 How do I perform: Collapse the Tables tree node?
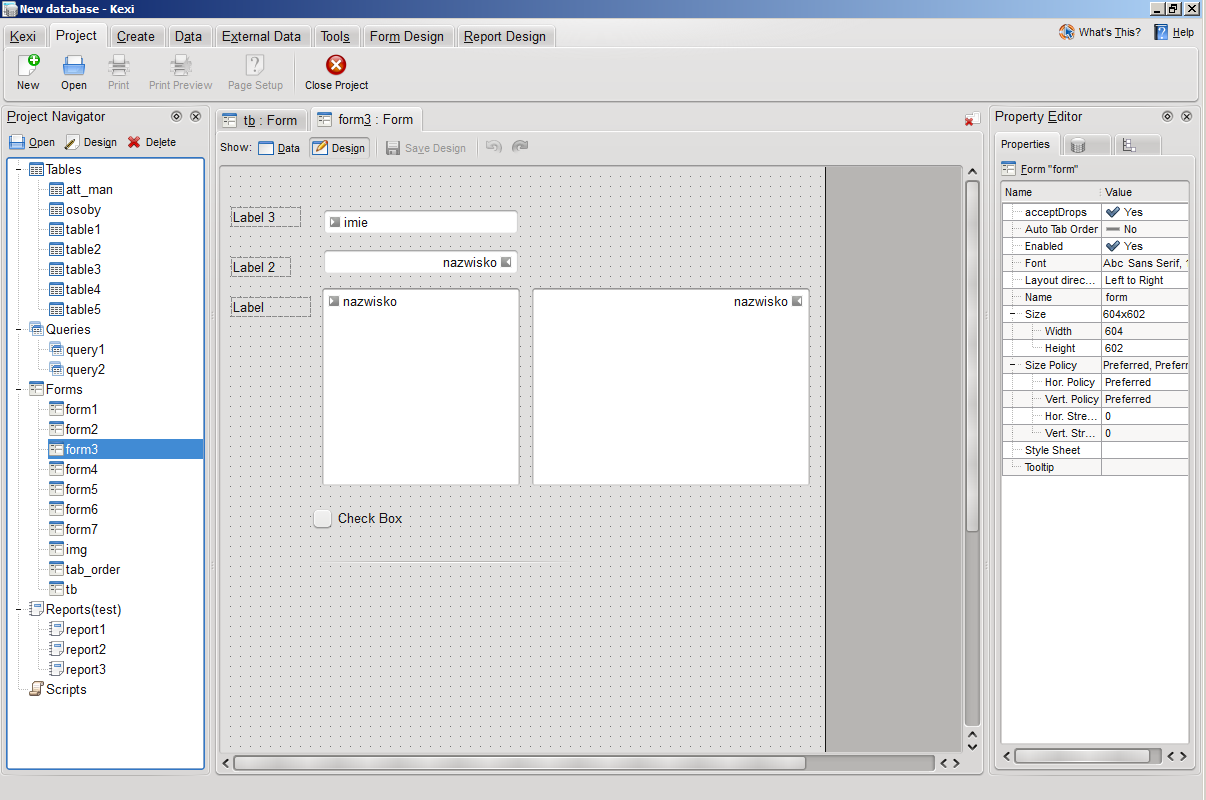click(x=19, y=170)
